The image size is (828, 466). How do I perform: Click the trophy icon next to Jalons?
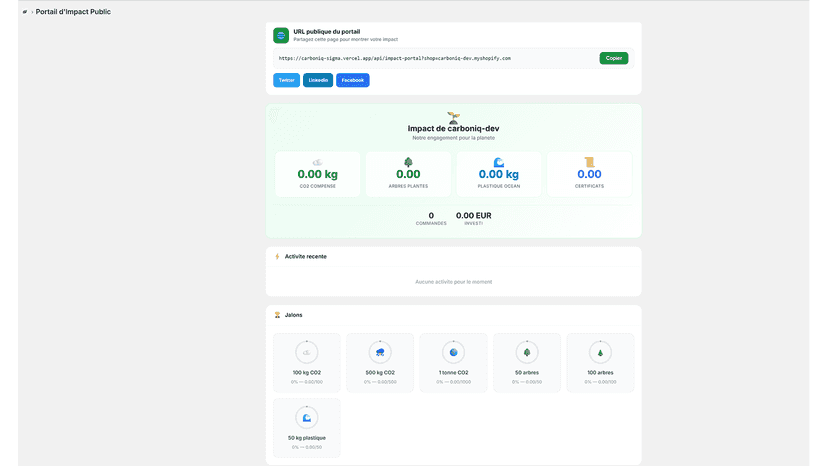tap(277, 315)
